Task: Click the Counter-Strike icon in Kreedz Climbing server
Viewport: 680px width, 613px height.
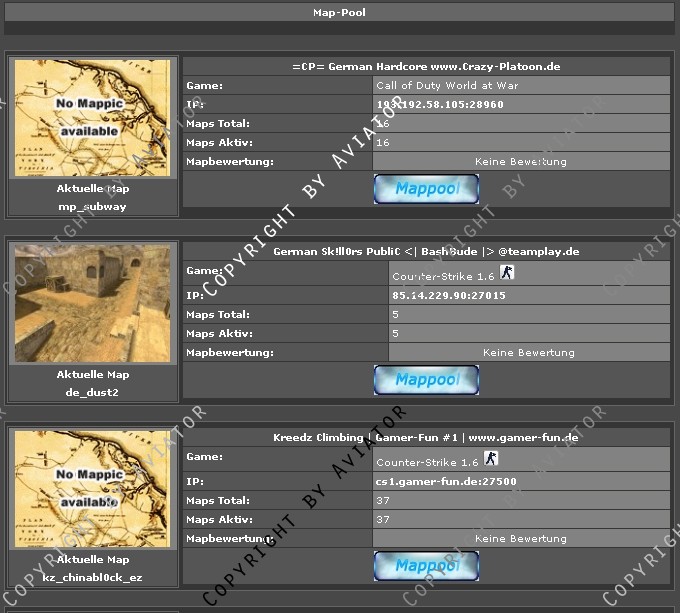Action: click(490, 459)
